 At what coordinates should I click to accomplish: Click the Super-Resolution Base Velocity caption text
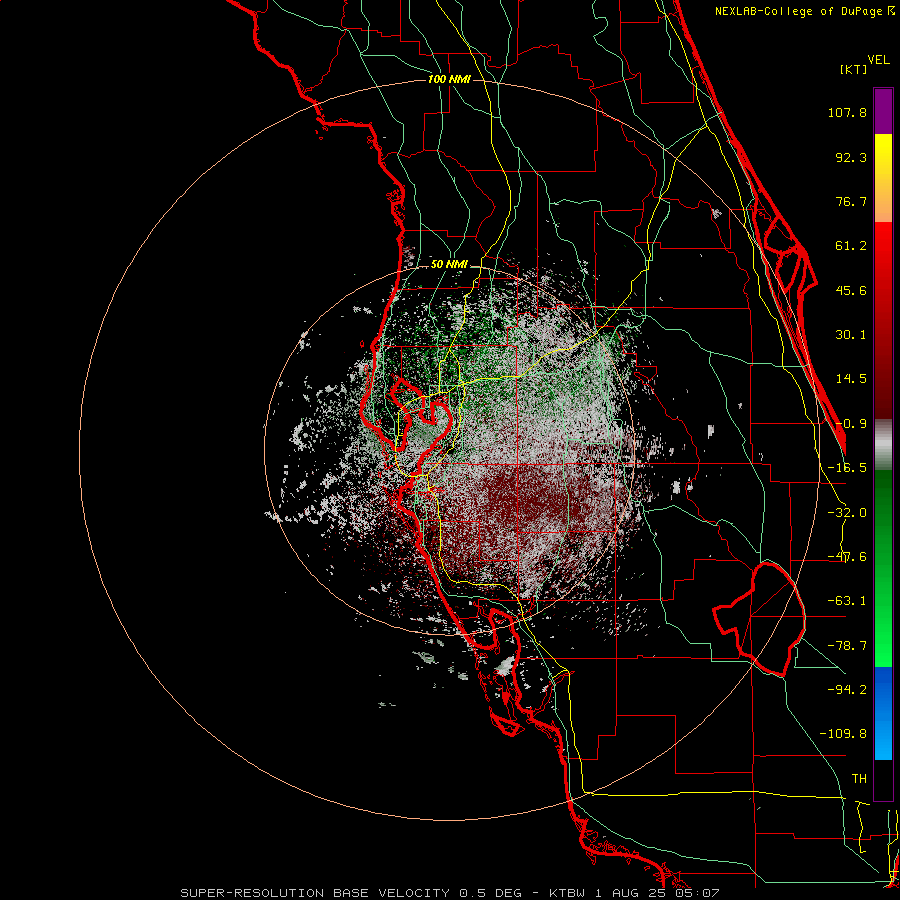pyautogui.click(x=449, y=893)
